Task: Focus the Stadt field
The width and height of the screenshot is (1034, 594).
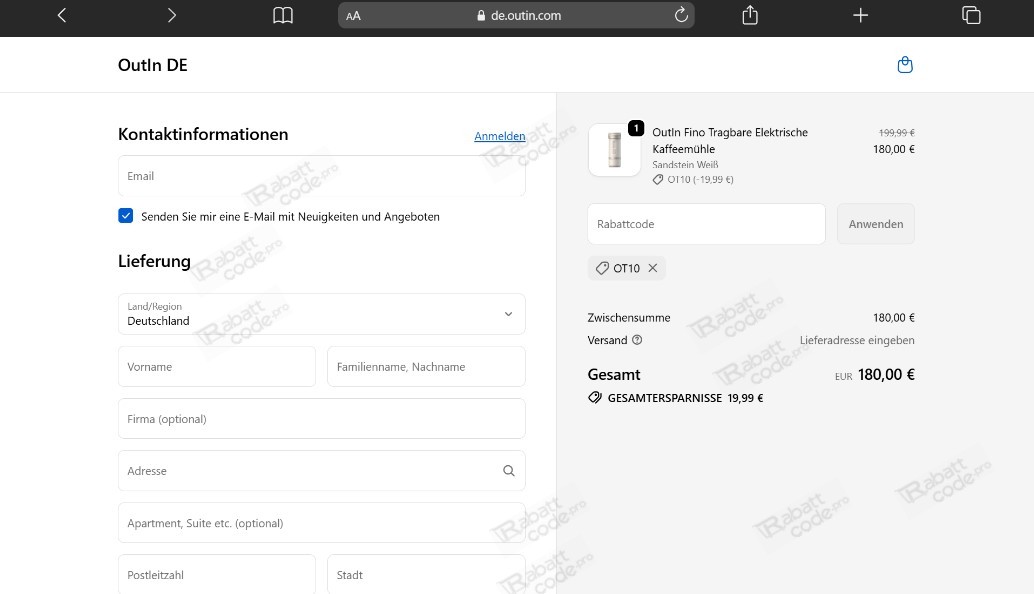Action: coord(426,574)
